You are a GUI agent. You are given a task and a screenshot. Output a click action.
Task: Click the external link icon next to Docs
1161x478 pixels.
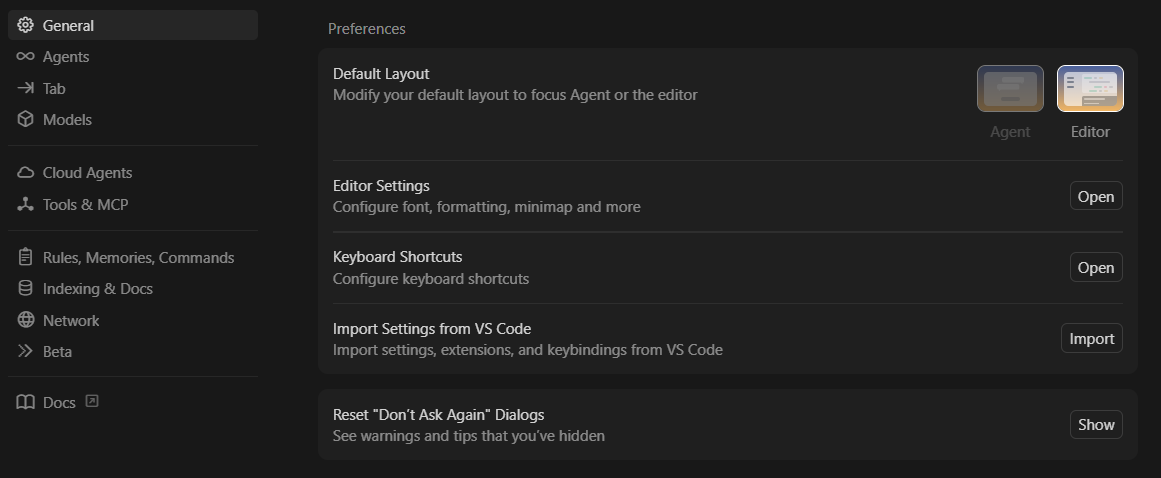click(x=92, y=401)
